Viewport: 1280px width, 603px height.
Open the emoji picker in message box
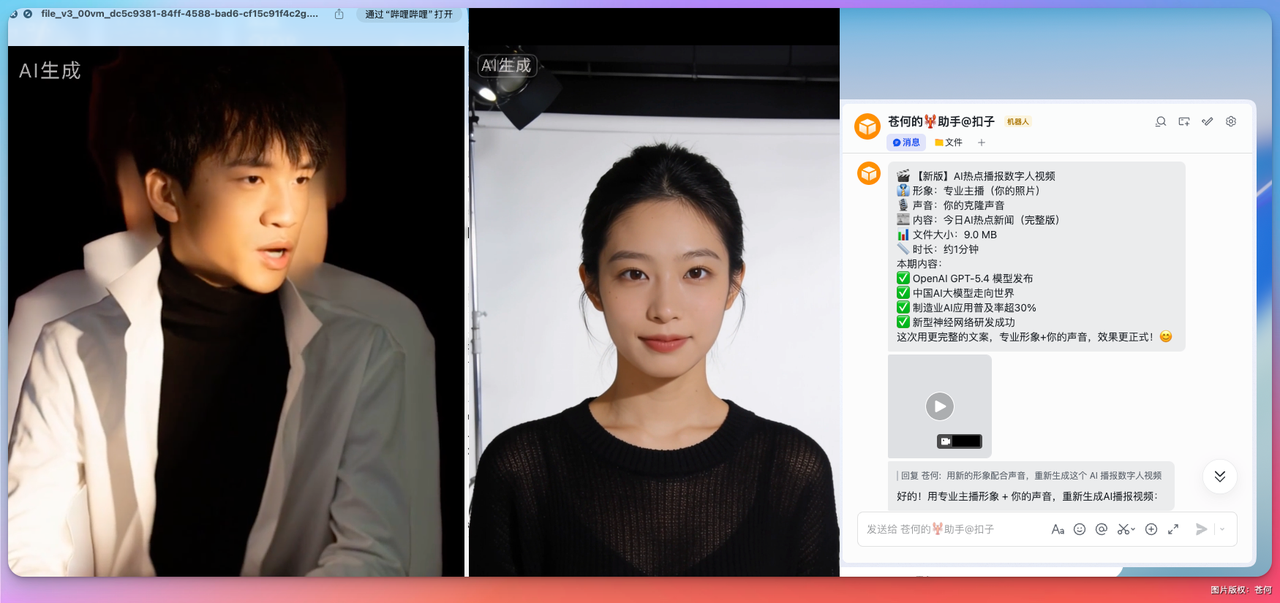click(1080, 529)
